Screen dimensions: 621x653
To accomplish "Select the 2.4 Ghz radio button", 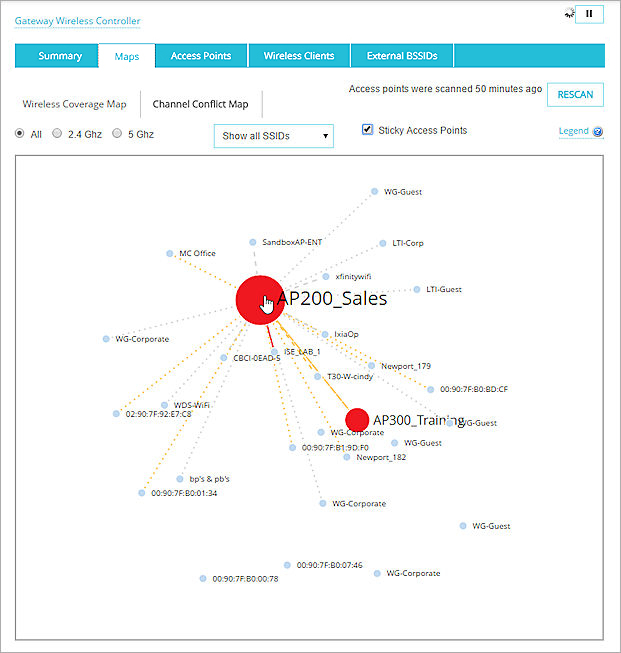I will [57, 133].
